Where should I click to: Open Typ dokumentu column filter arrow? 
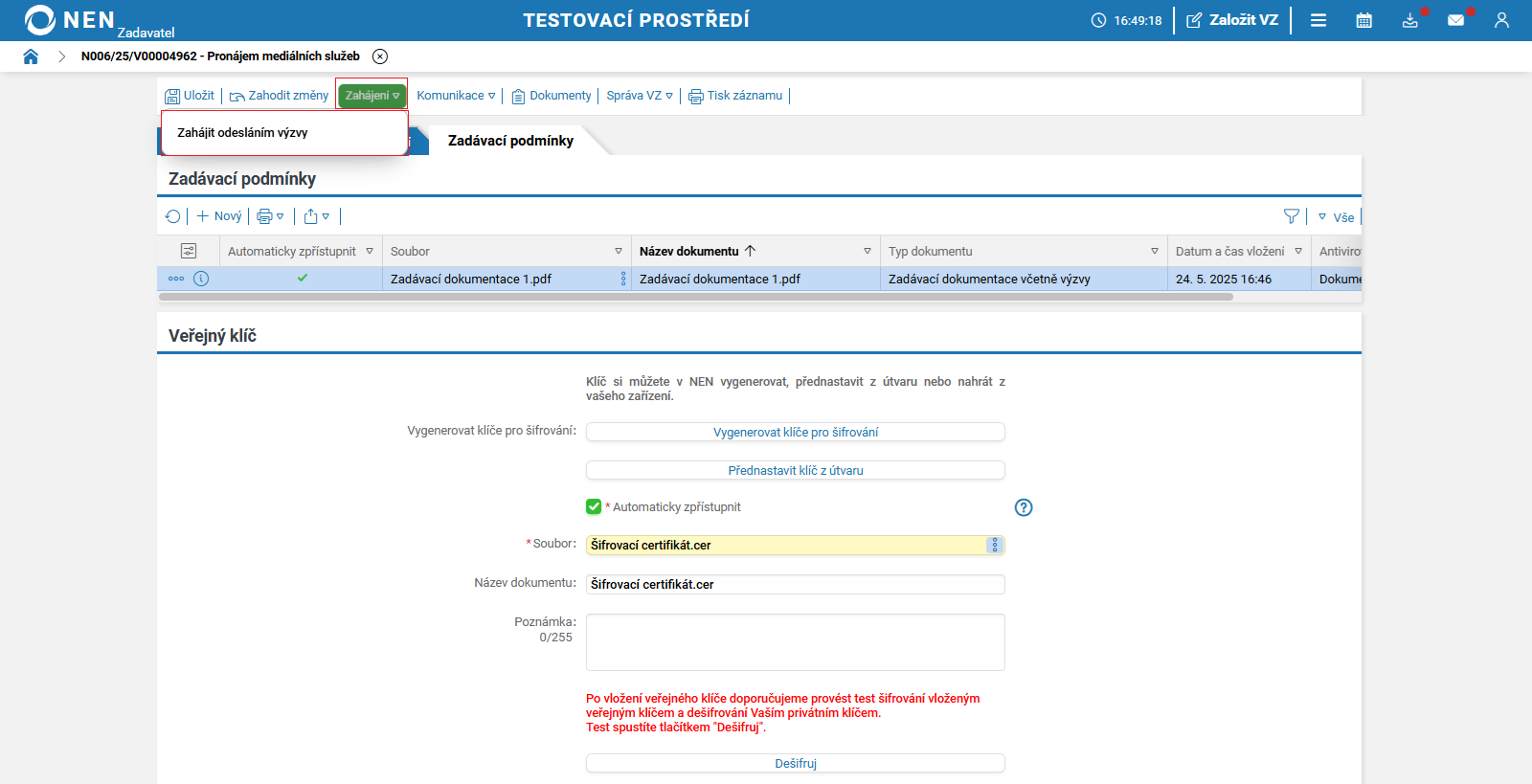tap(1155, 251)
